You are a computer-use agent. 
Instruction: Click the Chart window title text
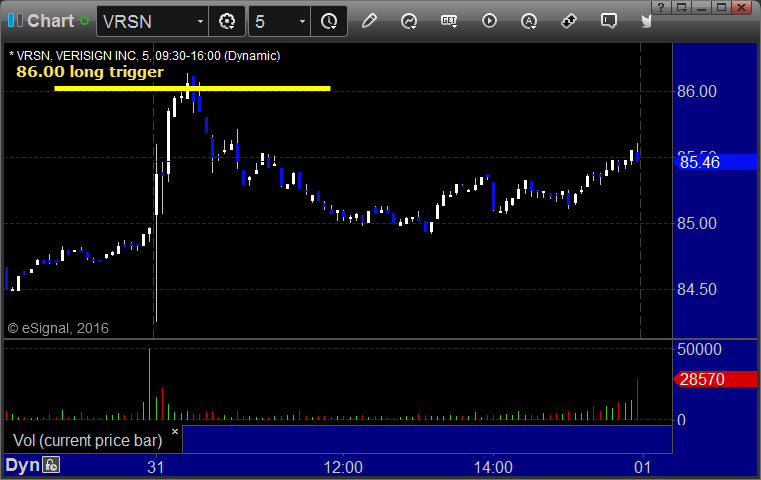(50, 21)
